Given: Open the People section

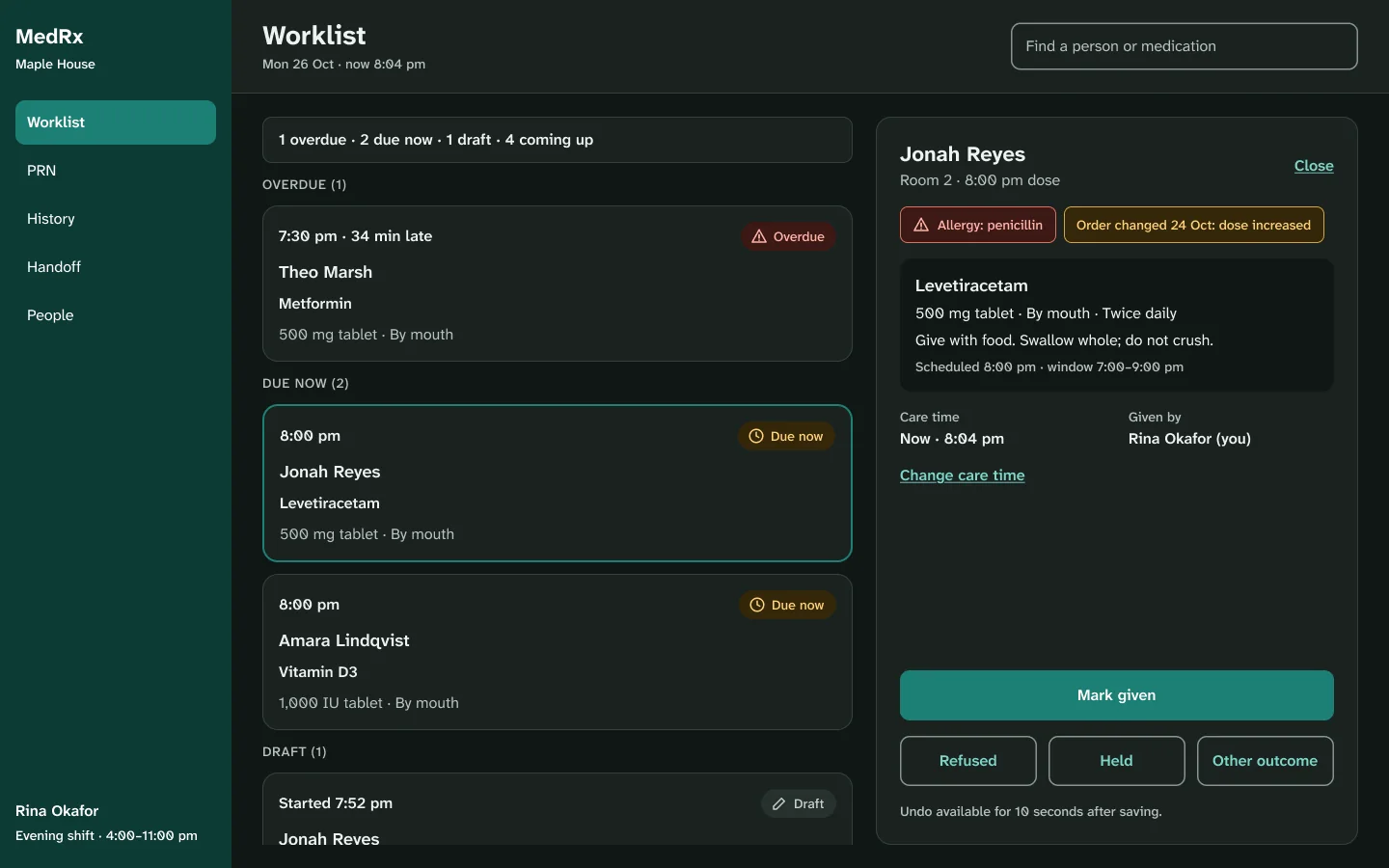Looking at the screenshot, I should (116, 315).
